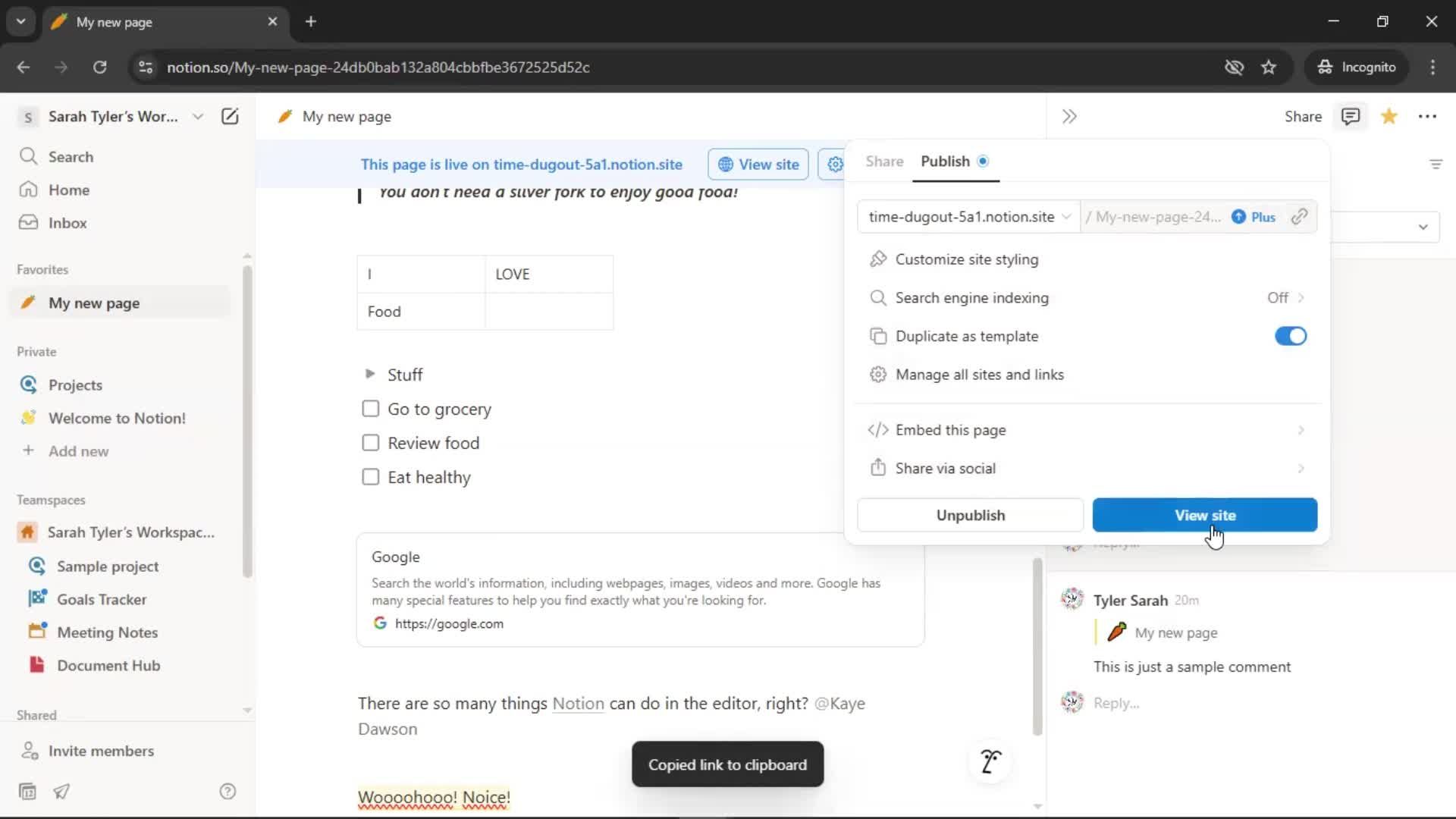The height and width of the screenshot is (819, 1456).
Task: Click the Plus upgrade badge
Action: coord(1254,217)
